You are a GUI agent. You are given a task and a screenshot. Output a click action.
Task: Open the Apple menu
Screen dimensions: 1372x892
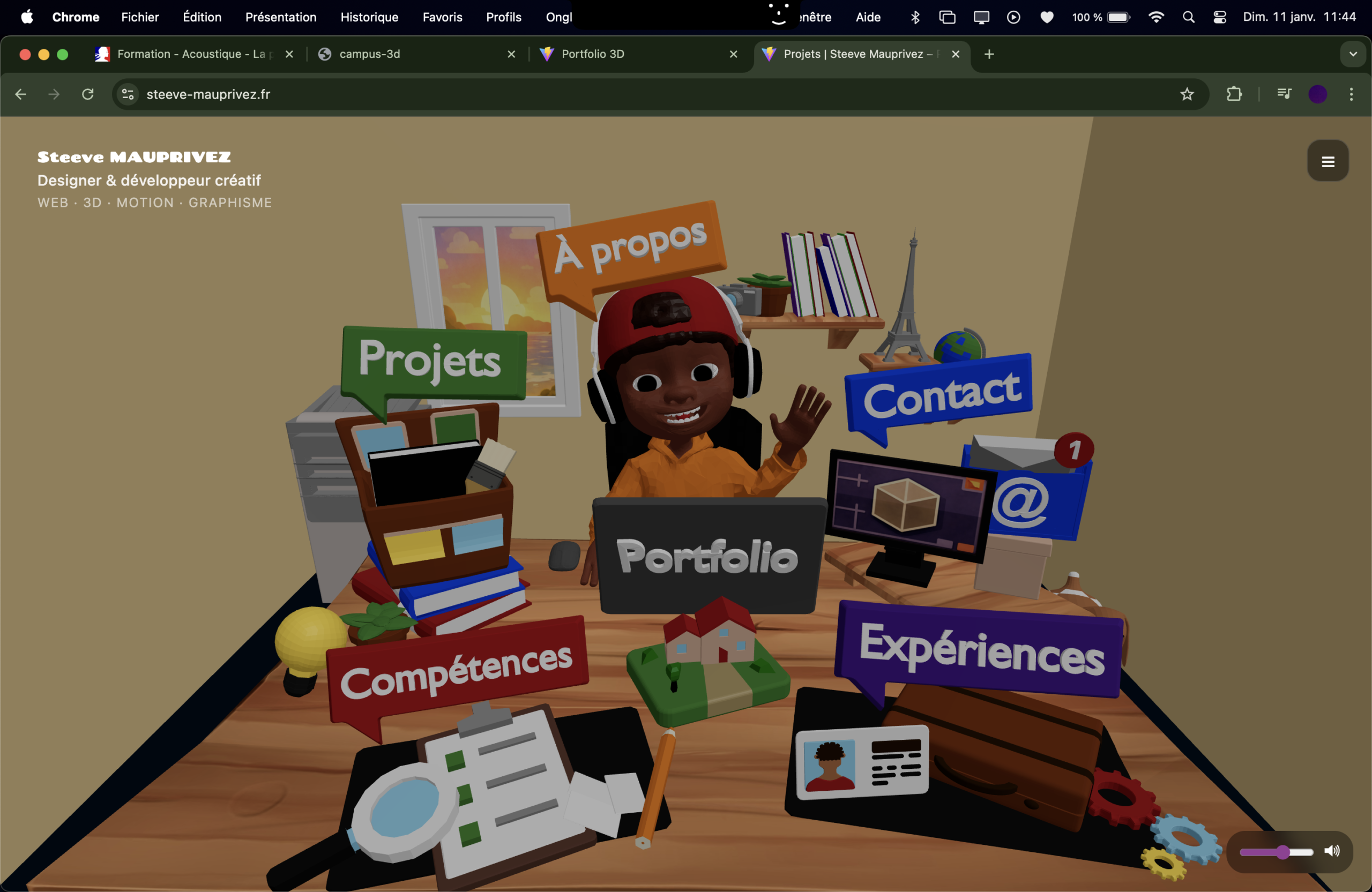pyautogui.click(x=26, y=17)
